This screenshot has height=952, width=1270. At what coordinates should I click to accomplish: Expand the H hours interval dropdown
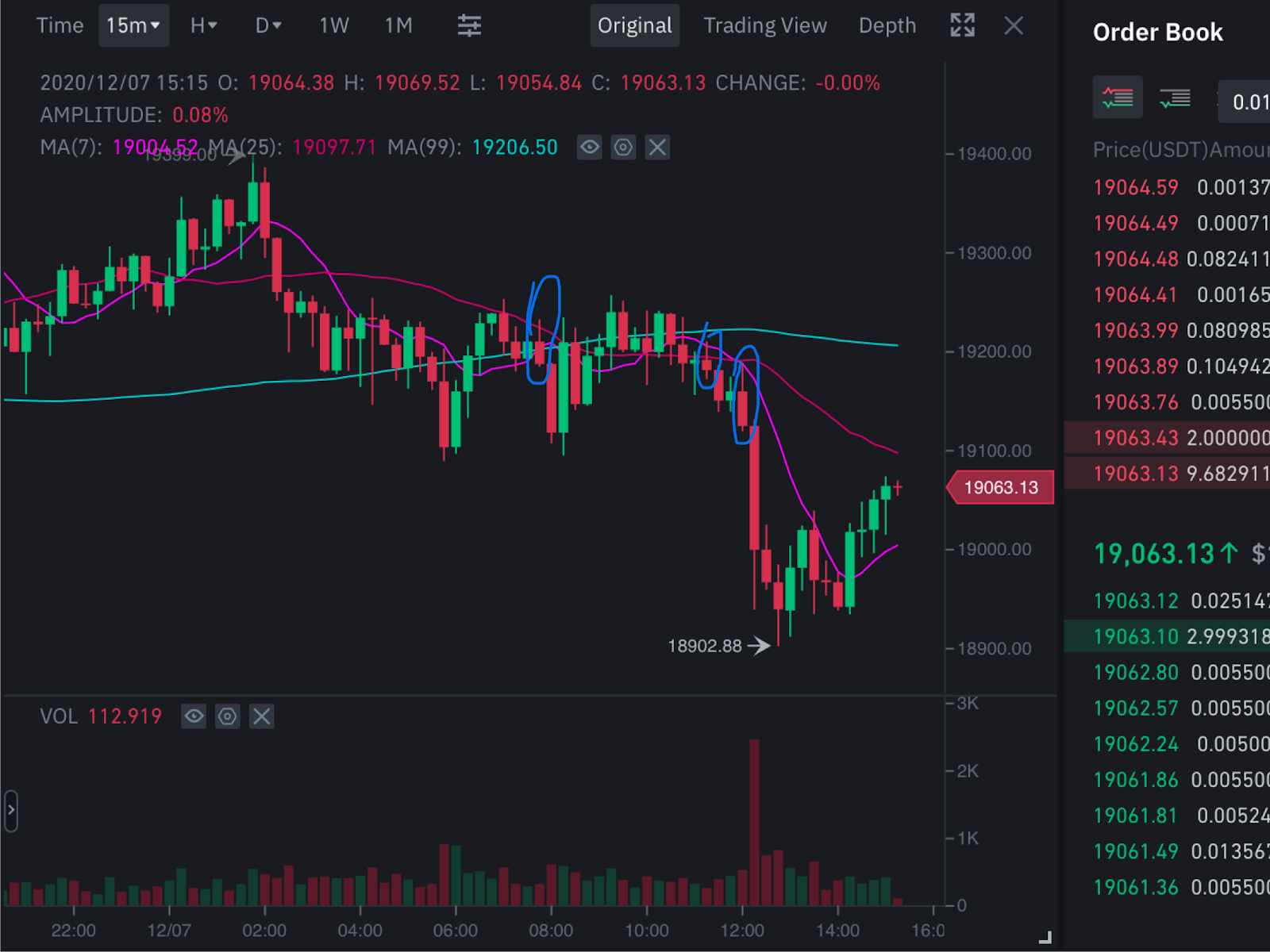click(x=202, y=25)
